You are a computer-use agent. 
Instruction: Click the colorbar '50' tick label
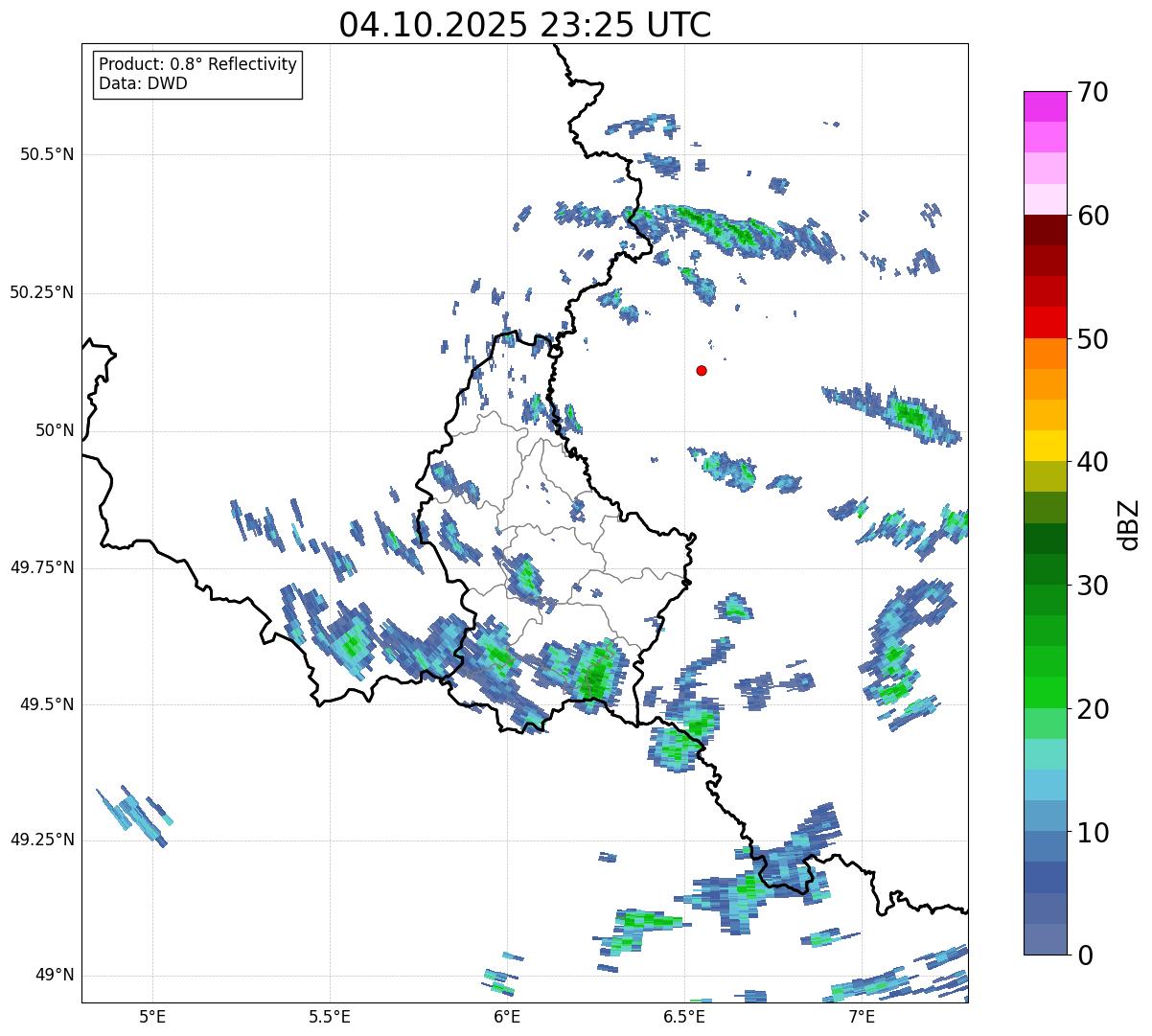[x=1093, y=339]
